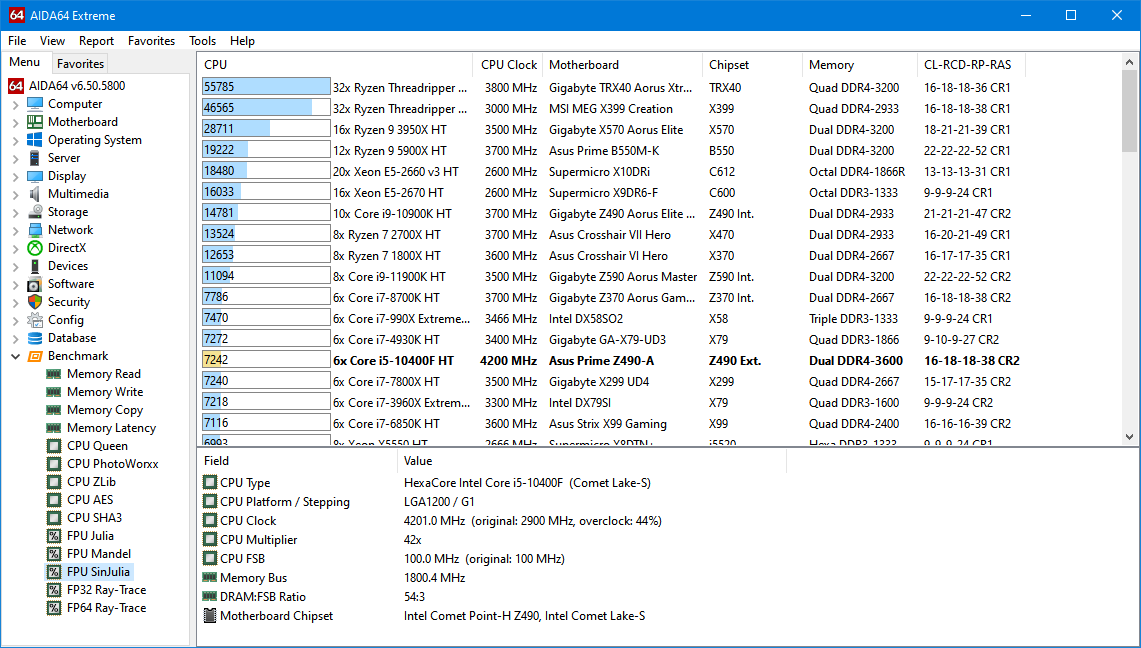Screen dimensions: 1141x648
Task: Click the Operating System Windows logo icon
Action: (35, 140)
